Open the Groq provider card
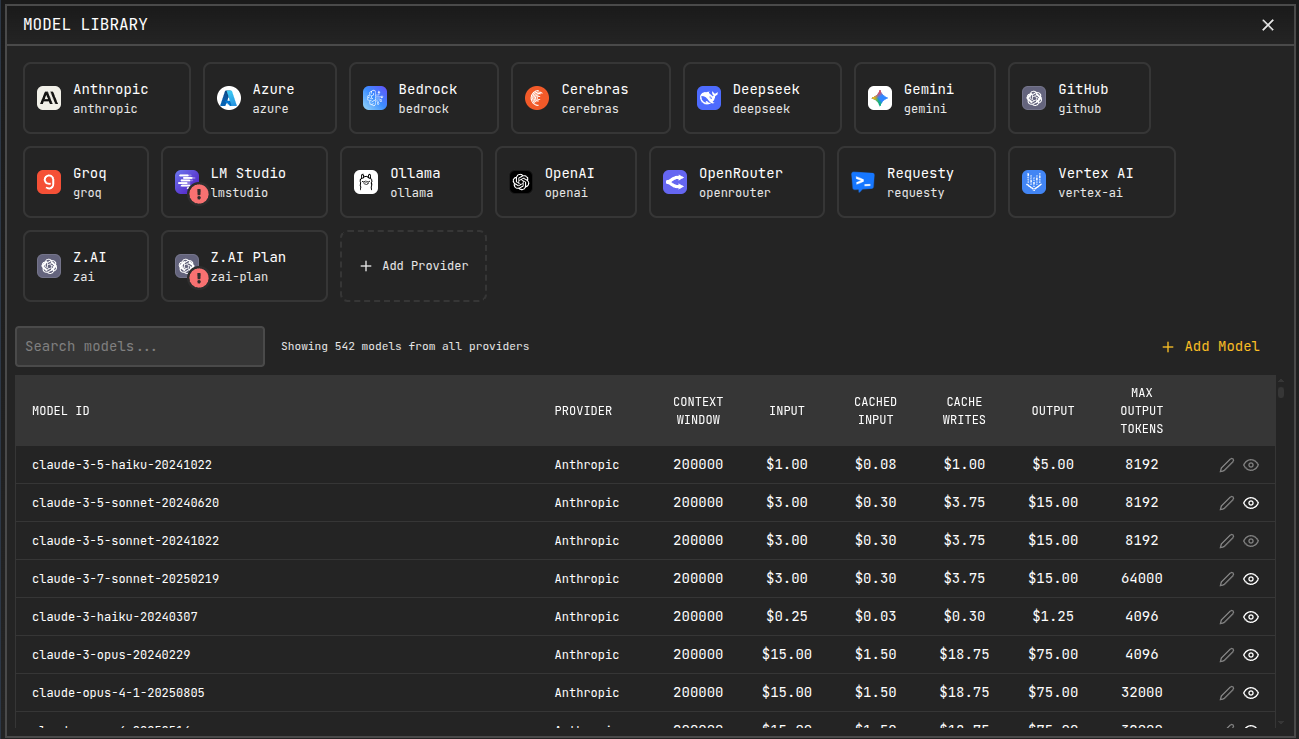Screen dimensions: 1299x739 tap(85, 182)
